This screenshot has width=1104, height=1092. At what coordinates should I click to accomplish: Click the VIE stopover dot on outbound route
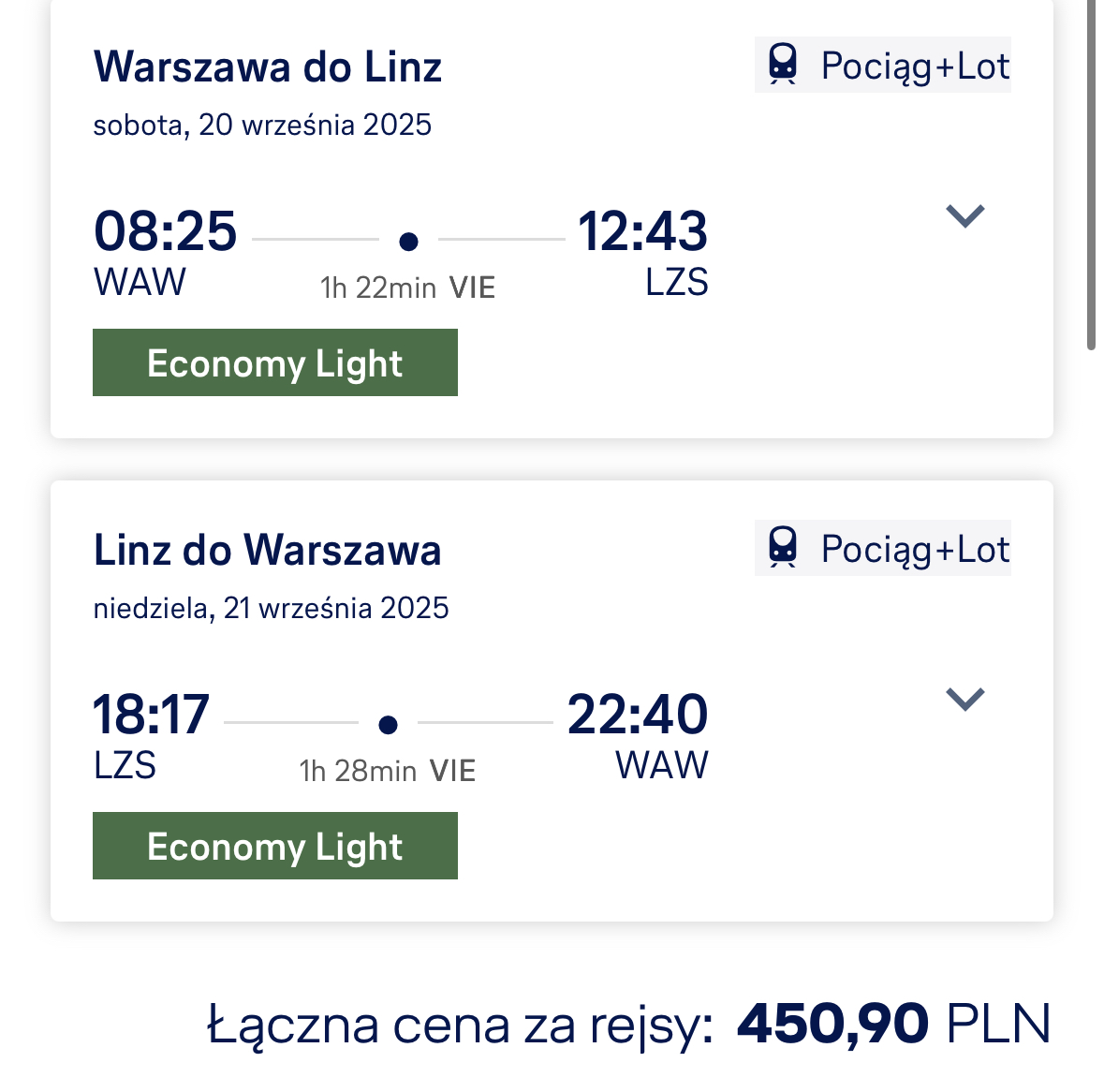408,242
